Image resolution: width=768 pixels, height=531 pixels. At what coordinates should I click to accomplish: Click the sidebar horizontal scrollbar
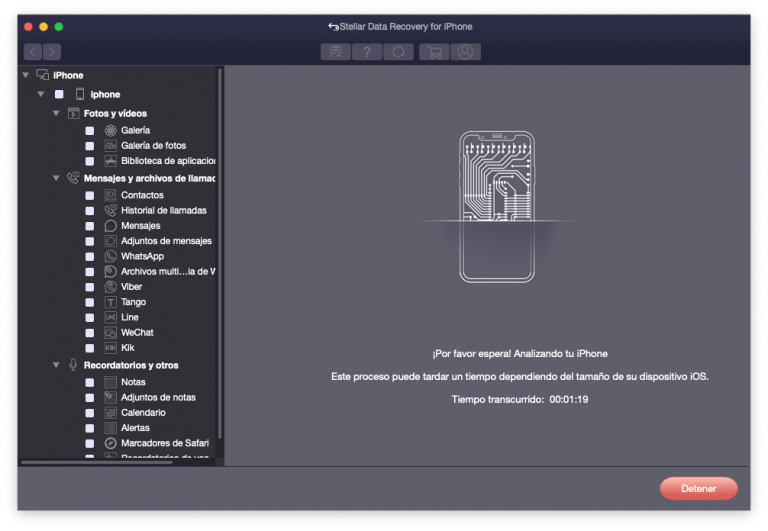click(x=97, y=462)
